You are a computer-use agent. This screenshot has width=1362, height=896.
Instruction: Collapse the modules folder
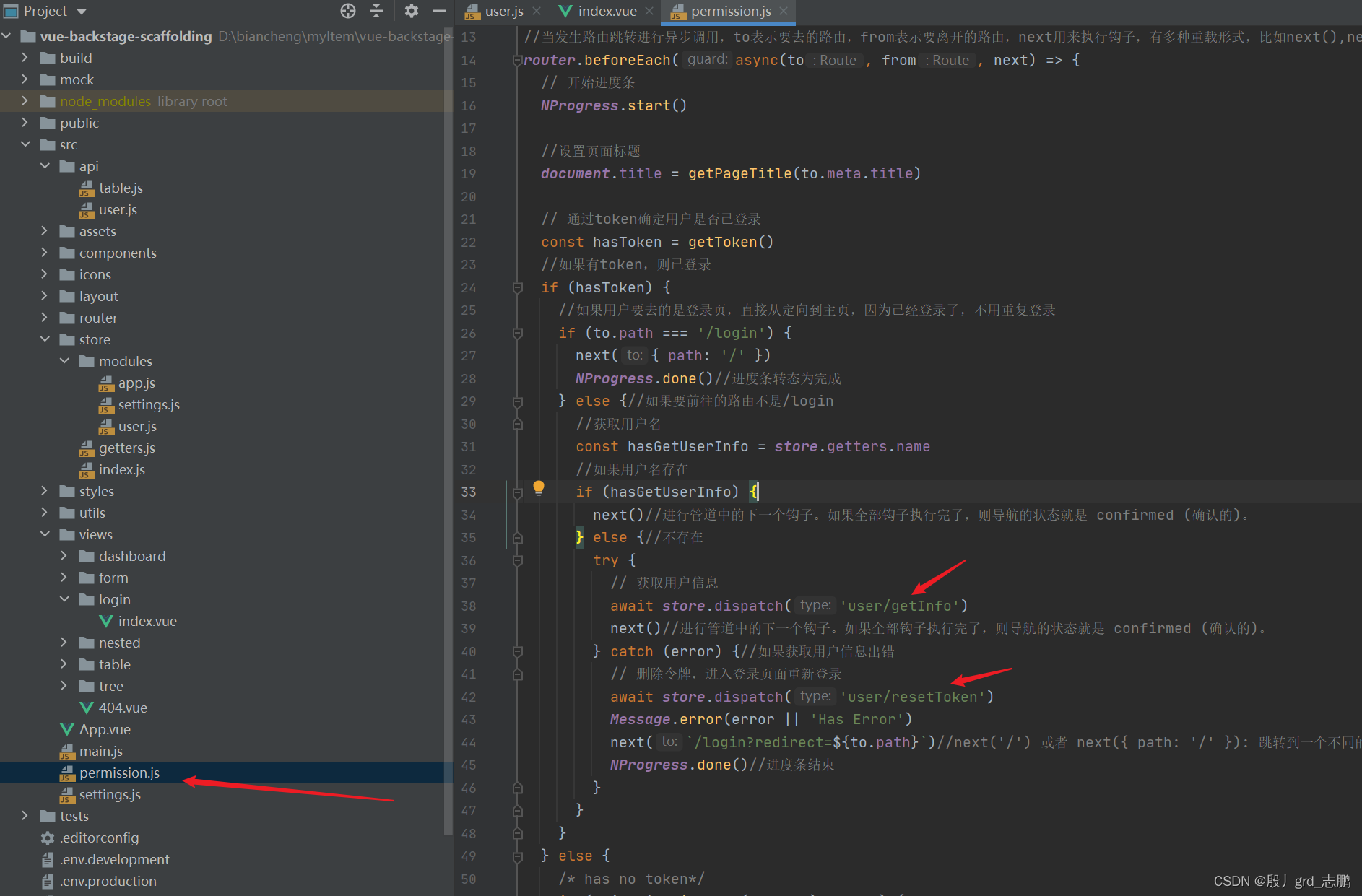click(64, 361)
